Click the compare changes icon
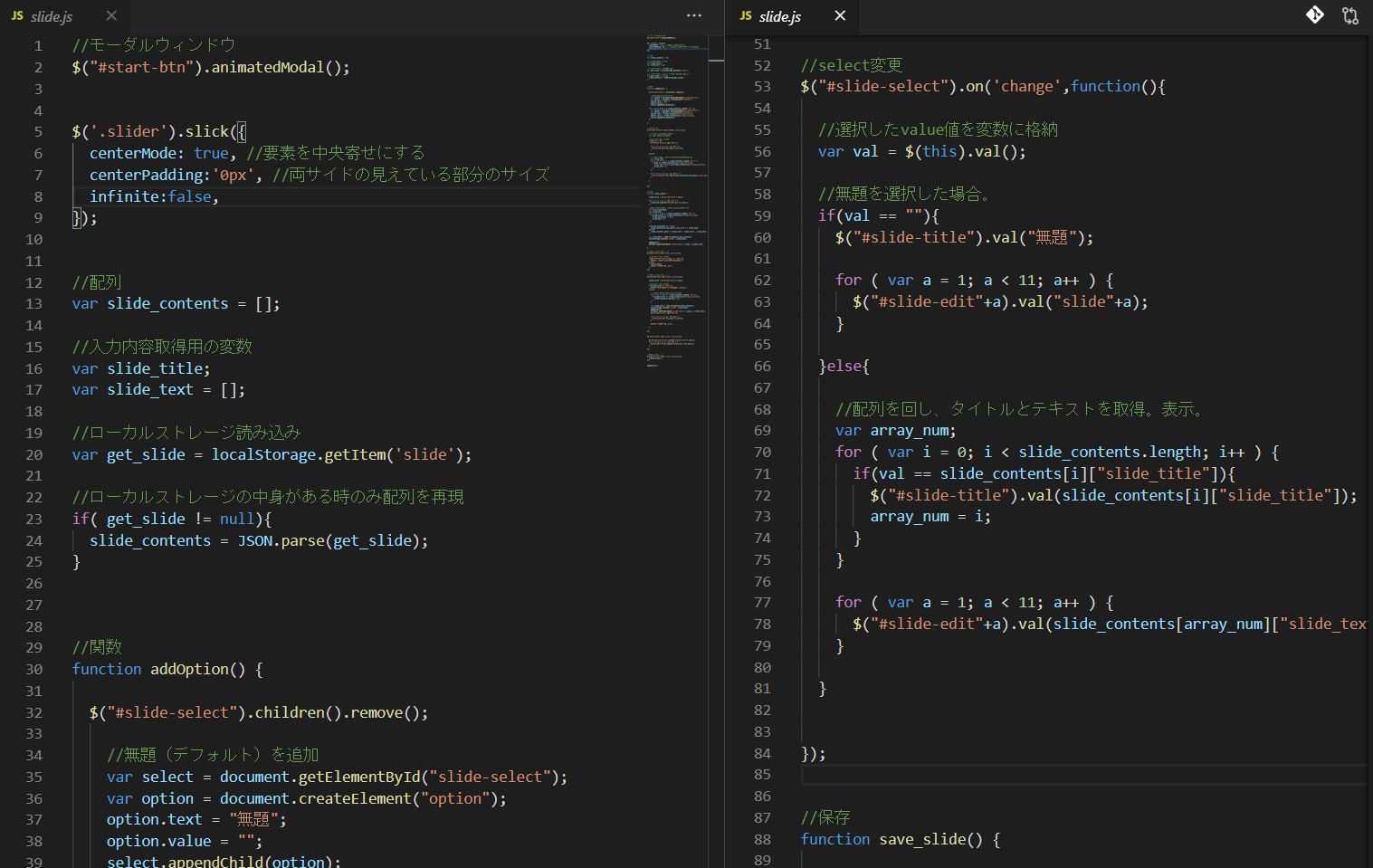The height and width of the screenshot is (868, 1373). [x=1350, y=15]
